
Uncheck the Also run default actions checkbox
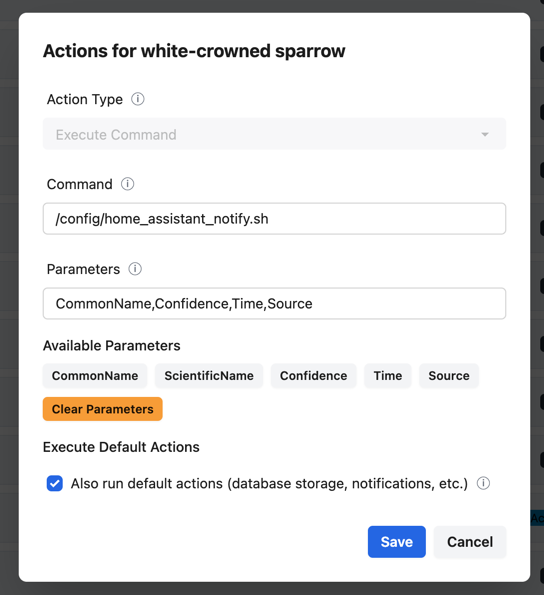55,483
